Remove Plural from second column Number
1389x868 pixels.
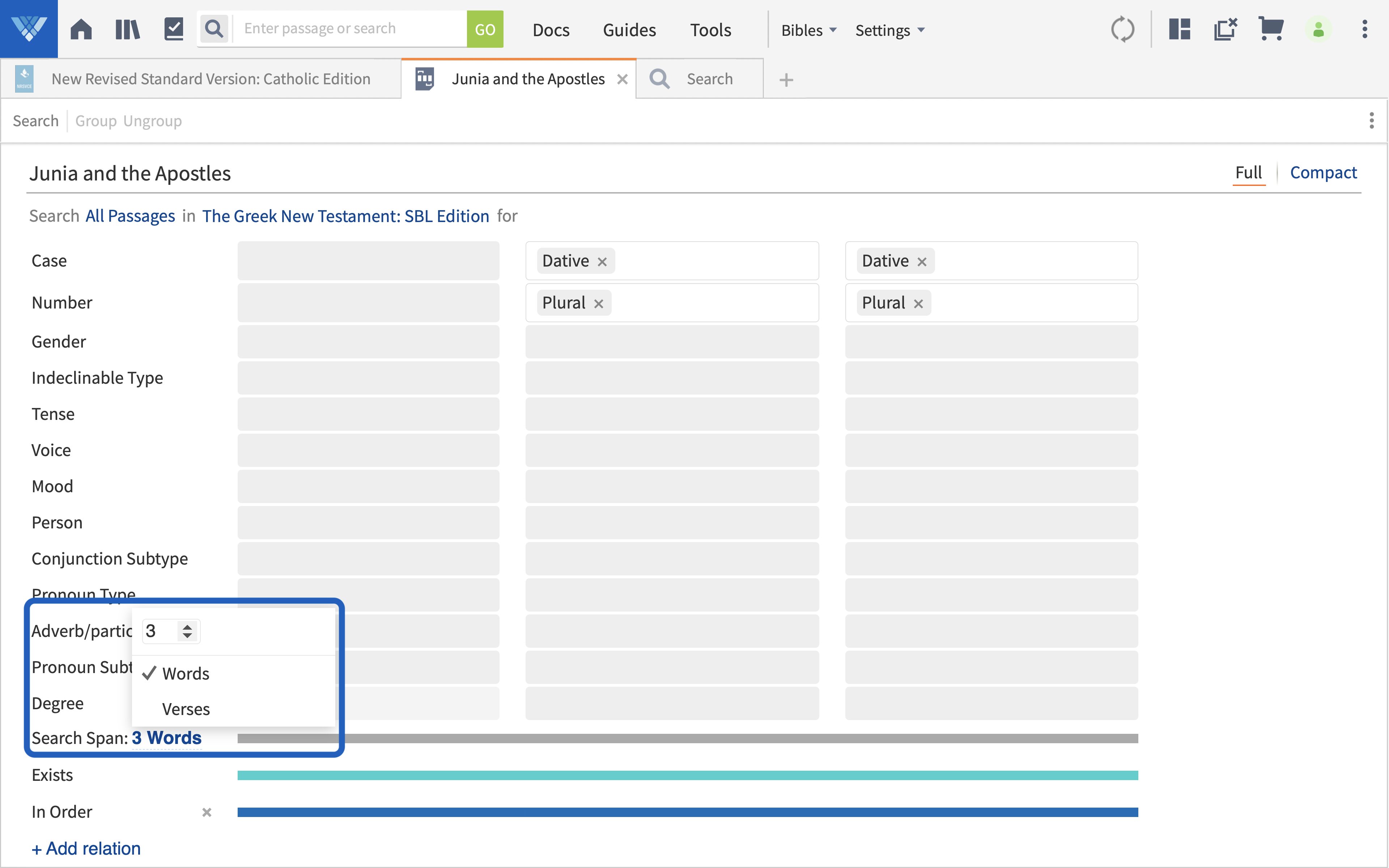click(x=599, y=304)
